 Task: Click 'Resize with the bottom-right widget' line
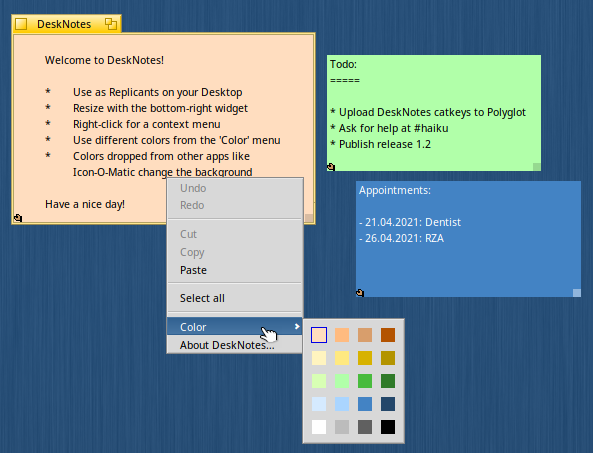coord(160,108)
